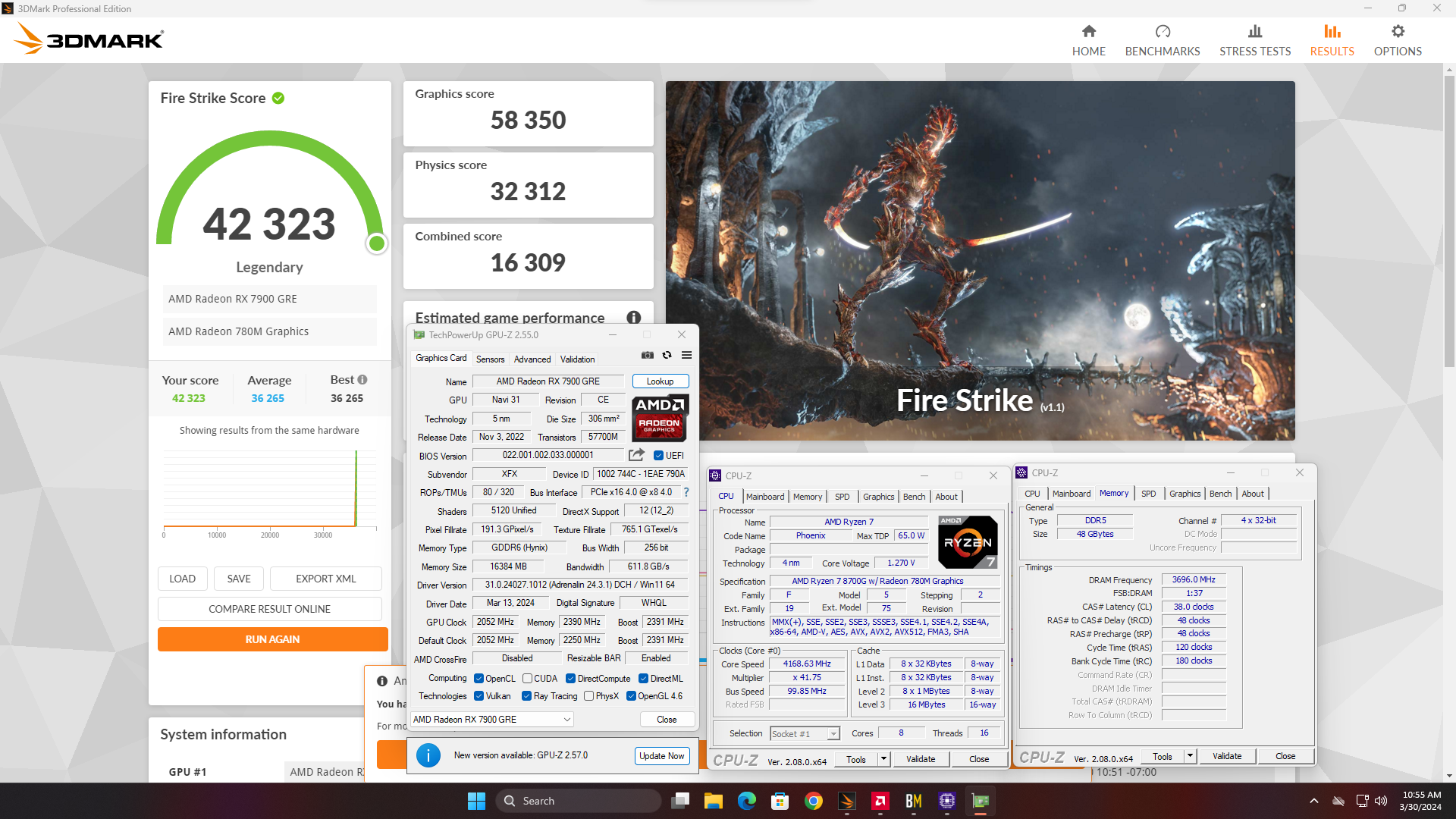Switch to the CPU-Z taskbar icon
The width and height of the screenshot is (1456, 819).
click(947, 801)
